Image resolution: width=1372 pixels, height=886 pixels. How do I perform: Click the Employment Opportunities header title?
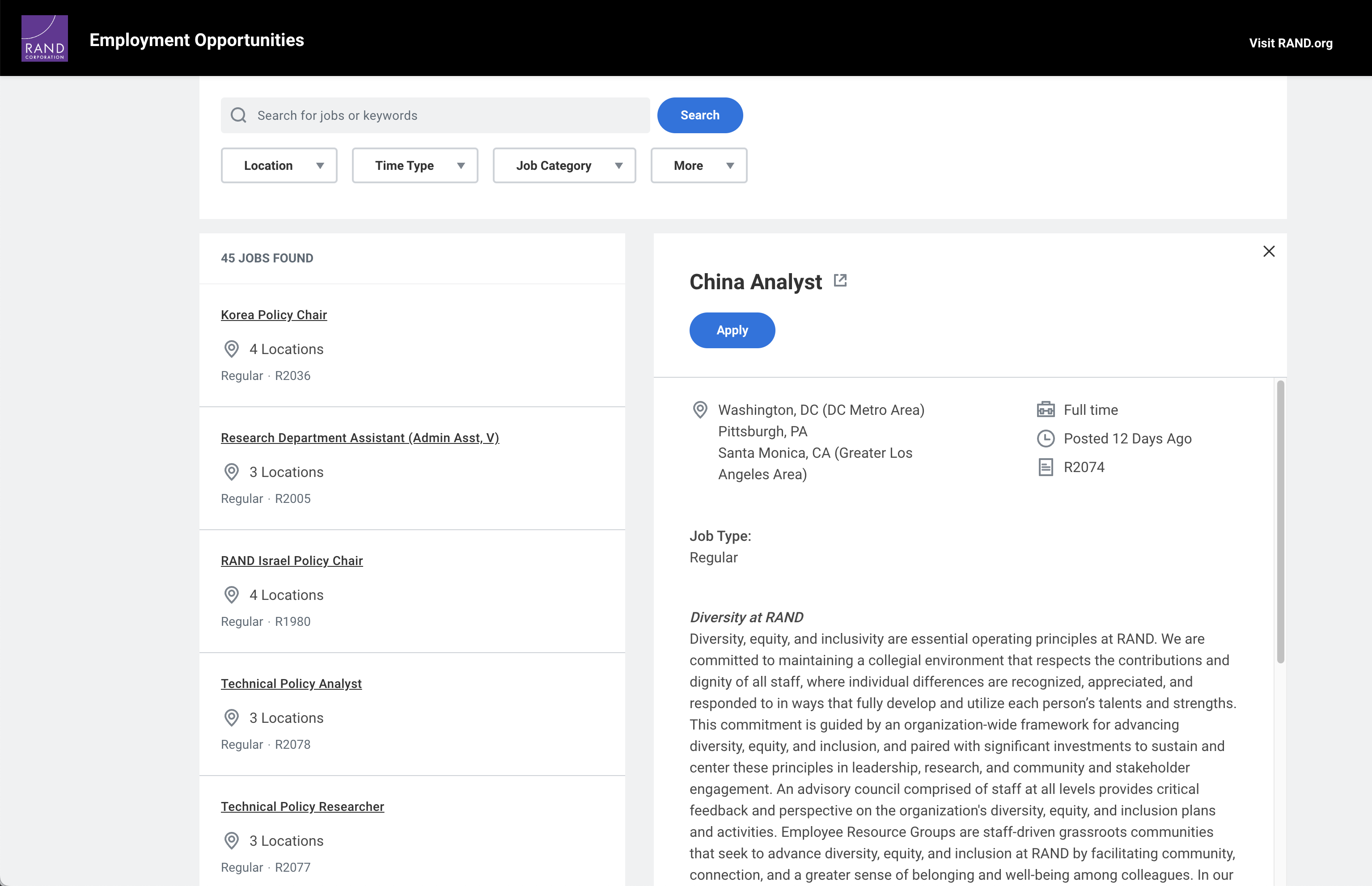coord(197,40)
